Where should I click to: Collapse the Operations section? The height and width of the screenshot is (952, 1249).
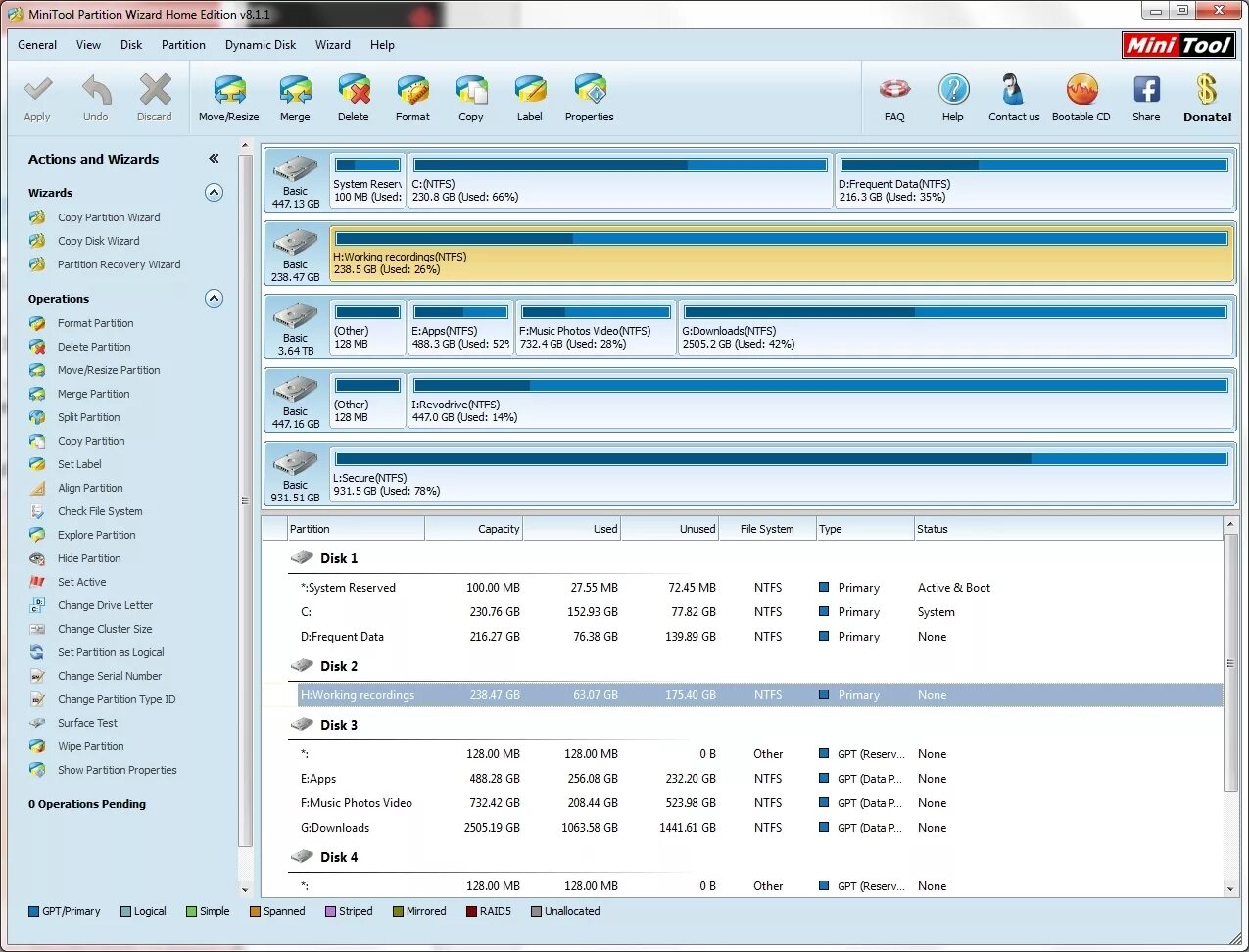tap(214, 299)
